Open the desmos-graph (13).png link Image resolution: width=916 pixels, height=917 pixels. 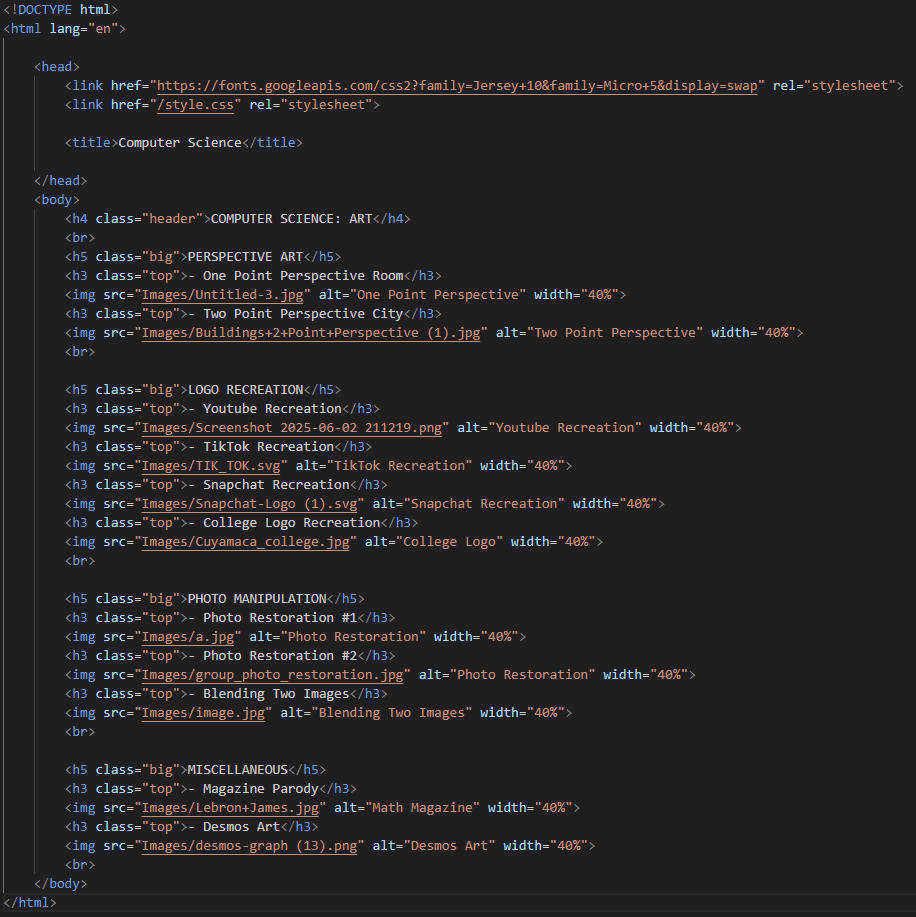(252, 845)
